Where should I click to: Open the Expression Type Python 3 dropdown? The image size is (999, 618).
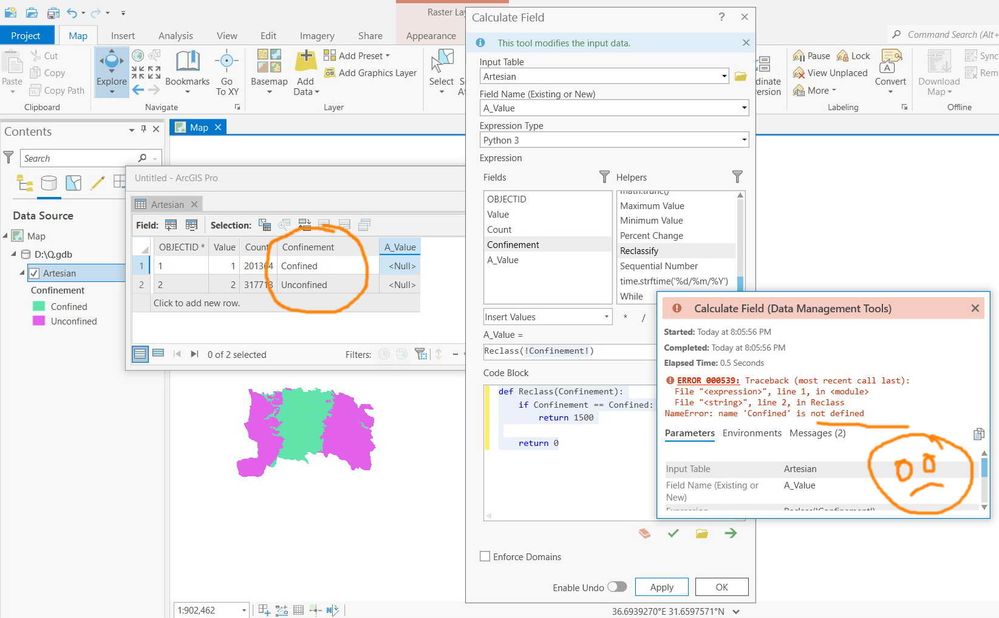point(614,140)
